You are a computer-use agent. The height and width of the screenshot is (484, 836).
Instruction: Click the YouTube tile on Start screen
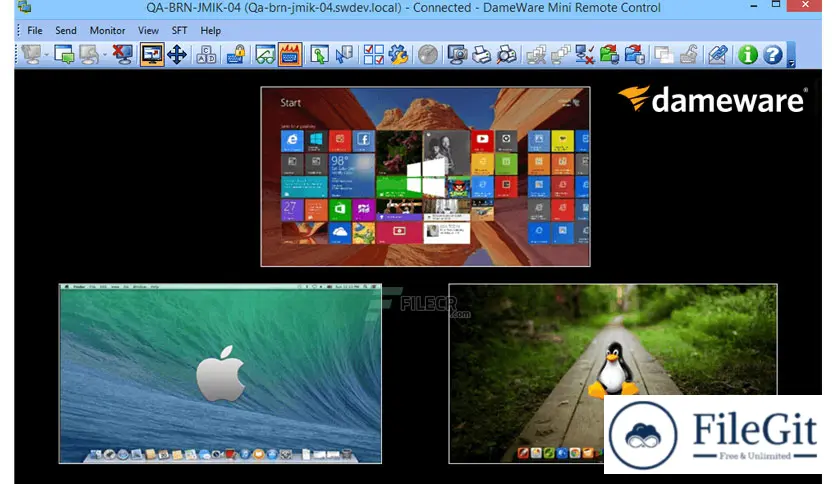[x=482, y=141]
